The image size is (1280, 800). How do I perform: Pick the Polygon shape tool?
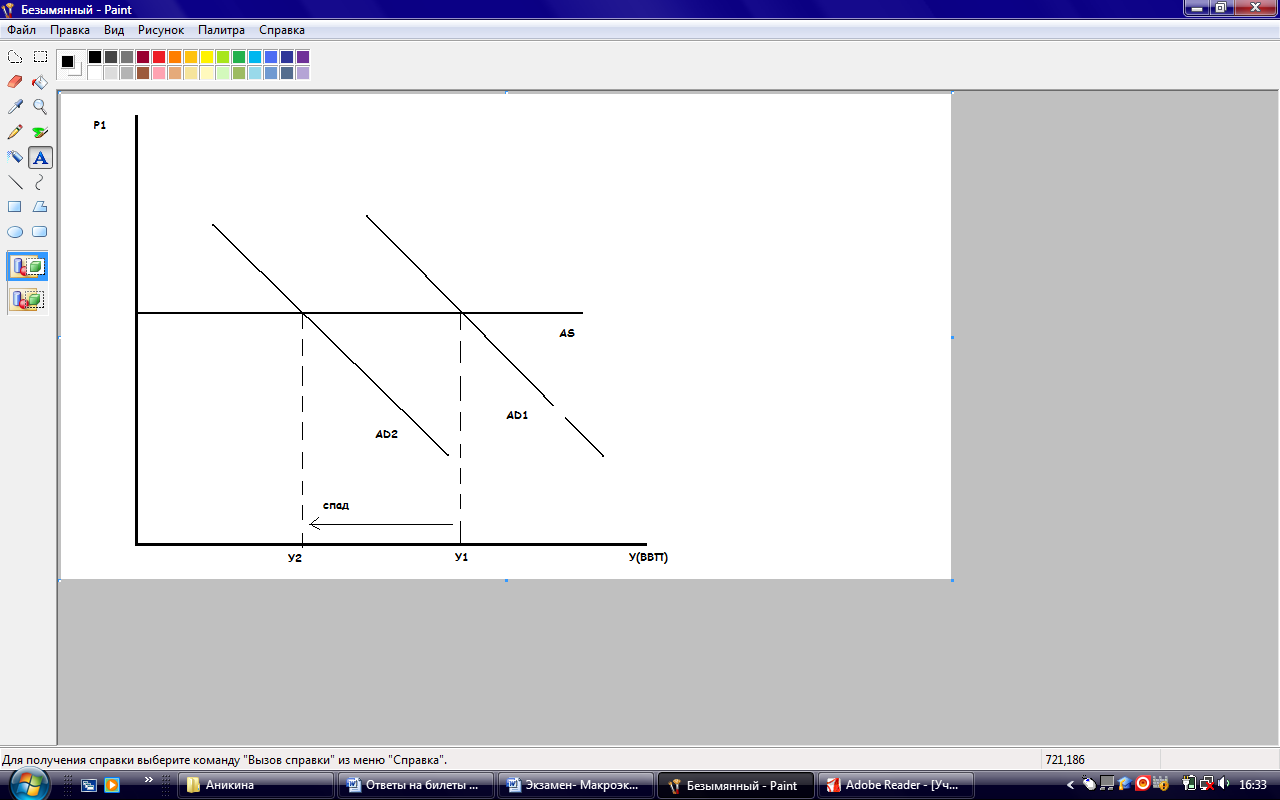coord(40,207)
